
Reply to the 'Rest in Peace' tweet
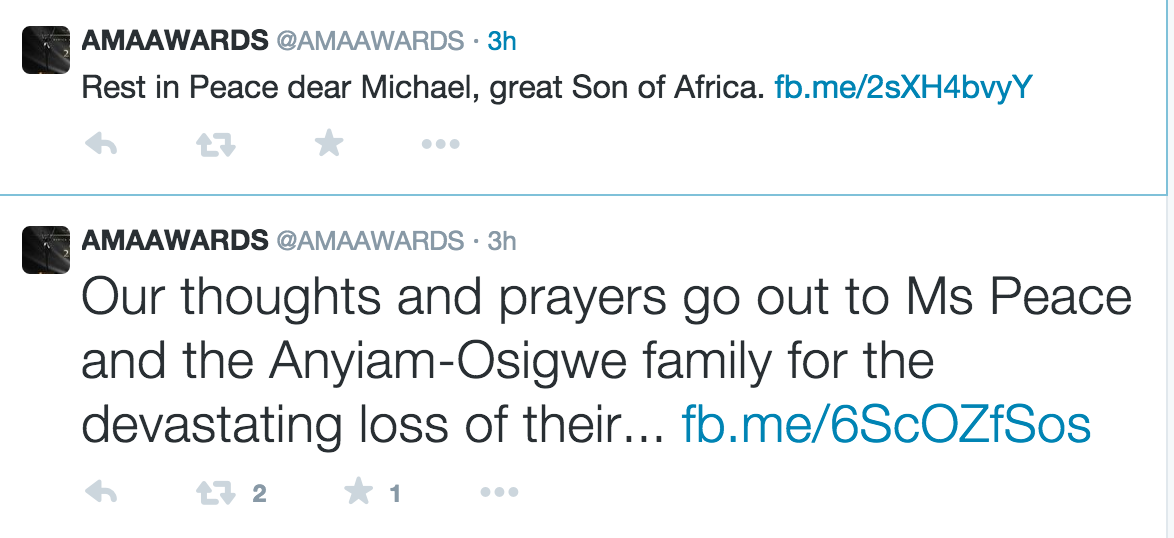[100, 145]
